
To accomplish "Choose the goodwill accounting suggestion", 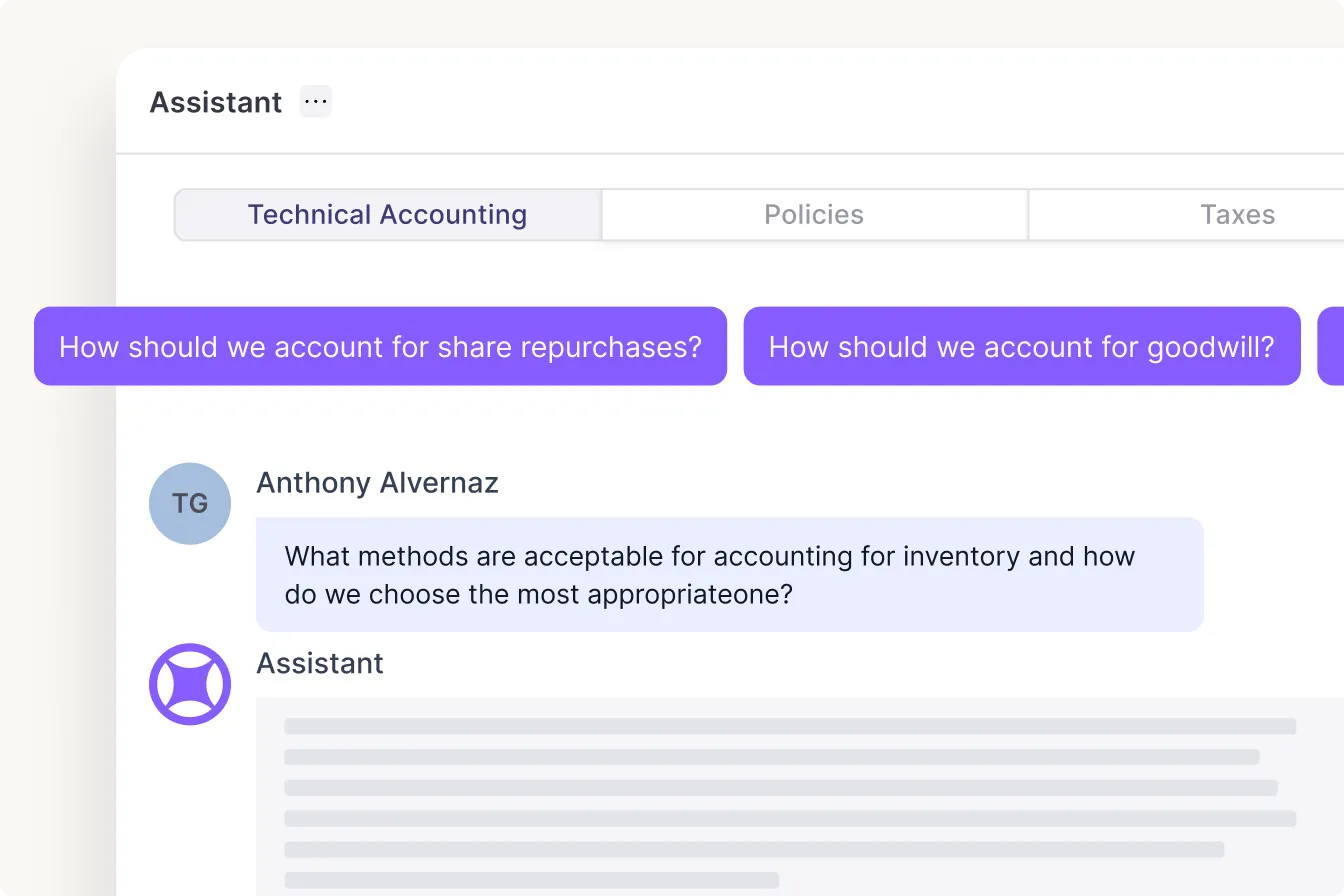I will click(x=1021, y=346).
